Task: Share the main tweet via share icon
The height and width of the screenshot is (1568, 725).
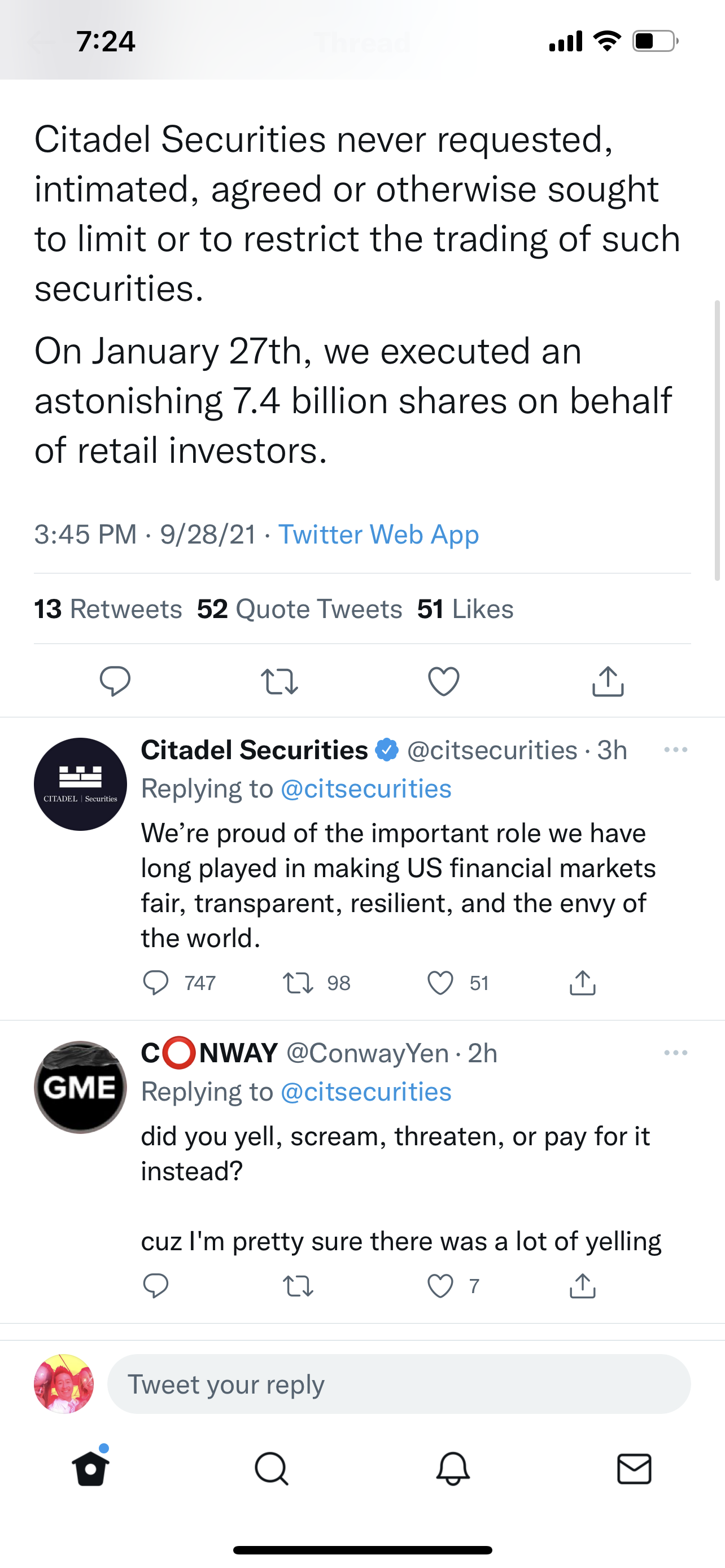Action: [x=608, y=681]
